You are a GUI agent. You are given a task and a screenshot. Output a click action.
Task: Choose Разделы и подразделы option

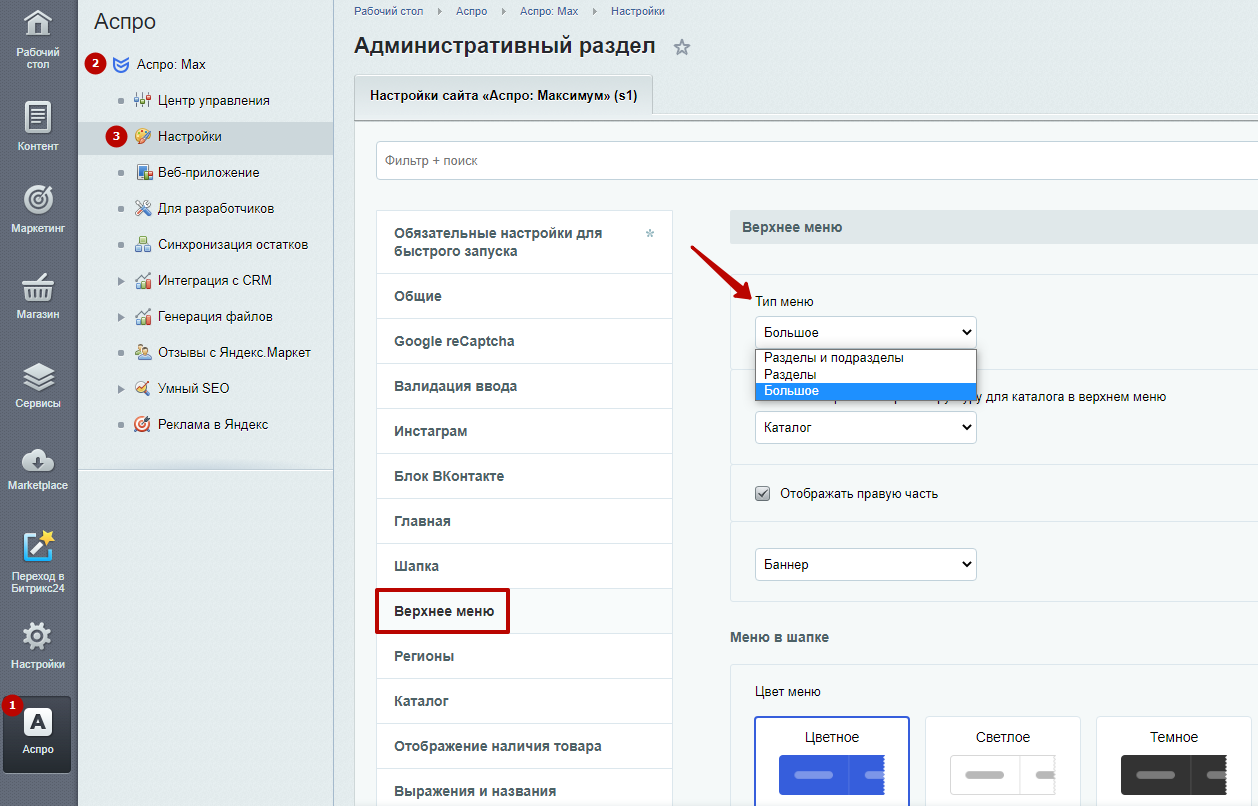point(866,358)
